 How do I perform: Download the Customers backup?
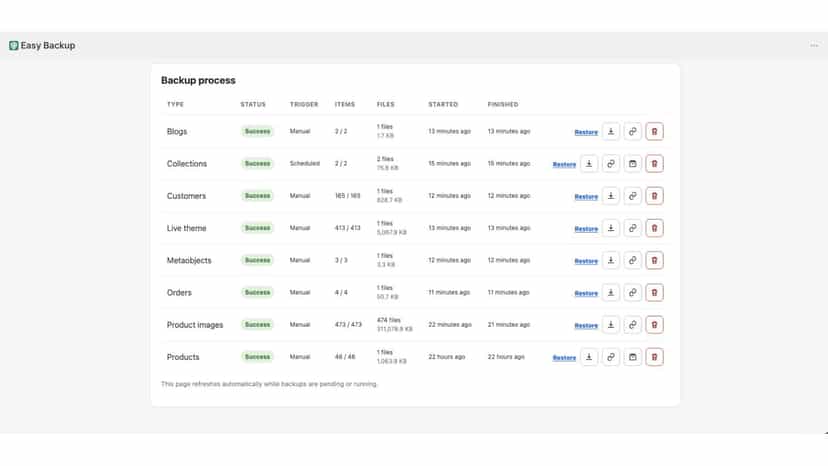click(x=610, y=196)
